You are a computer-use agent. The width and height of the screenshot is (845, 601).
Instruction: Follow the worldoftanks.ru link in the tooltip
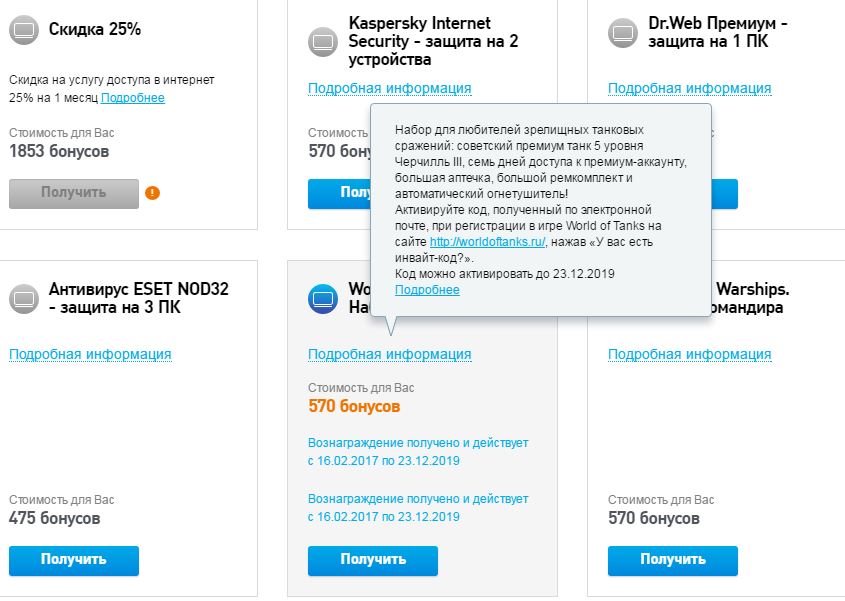pos(487,242)
